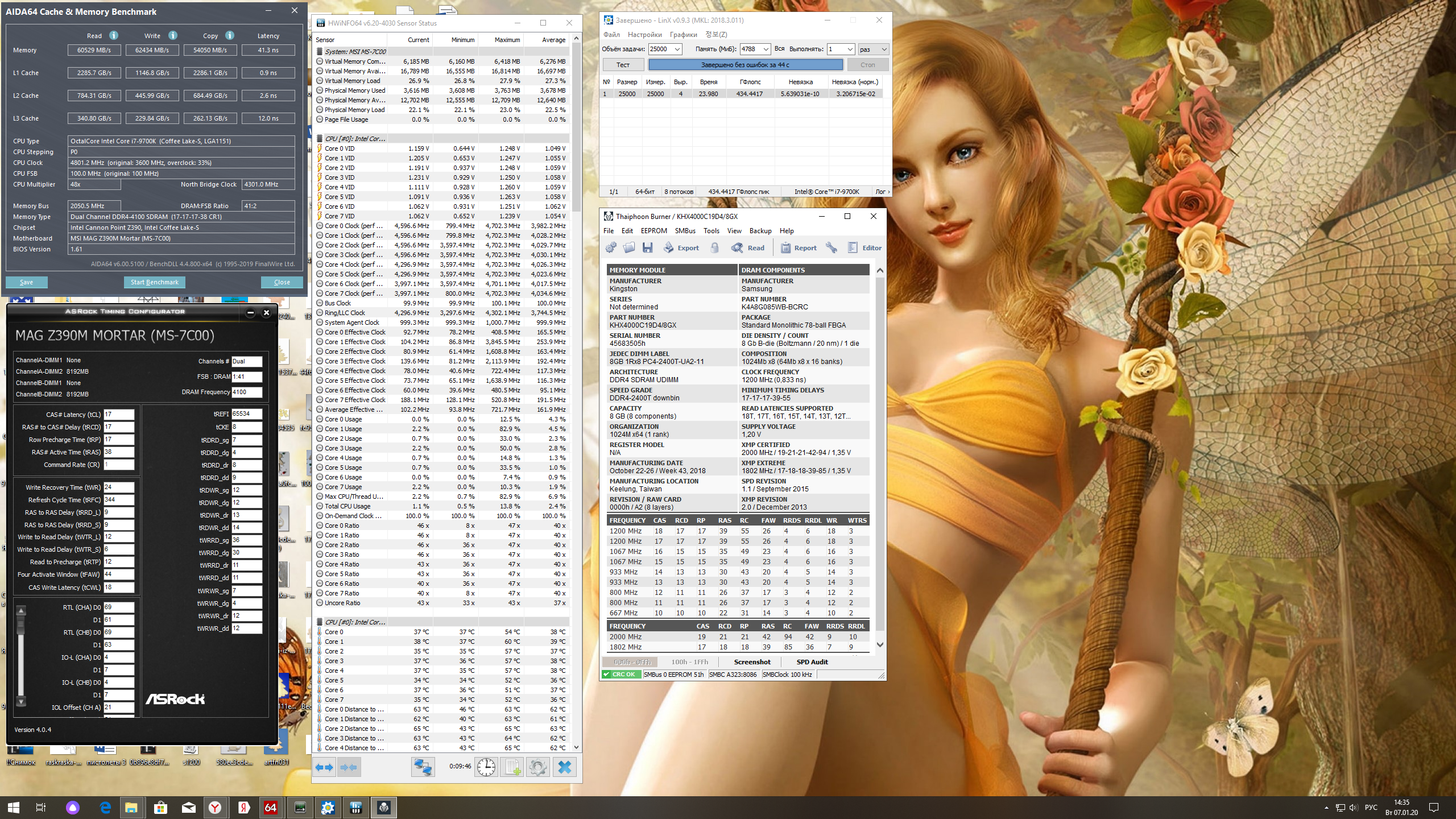The height and width of the screenshot is (819, 1456).
Task: Open HWiNFO sensor settings gear icon
Action: [537, 767]
